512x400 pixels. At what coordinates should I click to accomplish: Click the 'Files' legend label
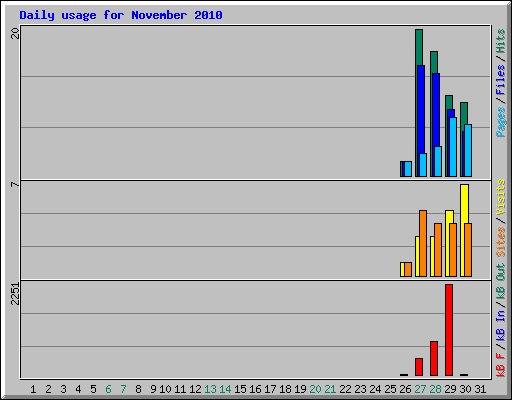click(501, 80)
